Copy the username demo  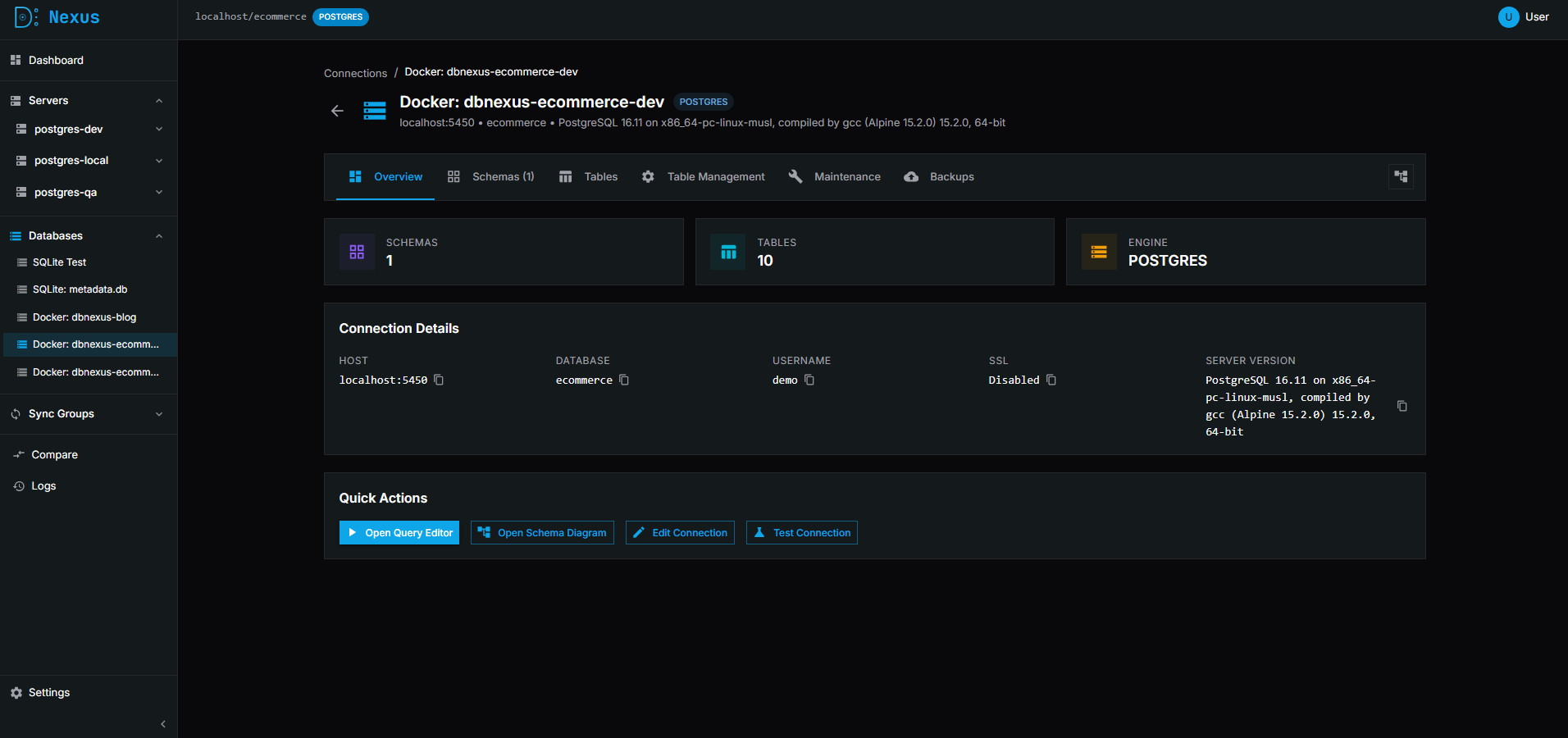coord(809,380)
